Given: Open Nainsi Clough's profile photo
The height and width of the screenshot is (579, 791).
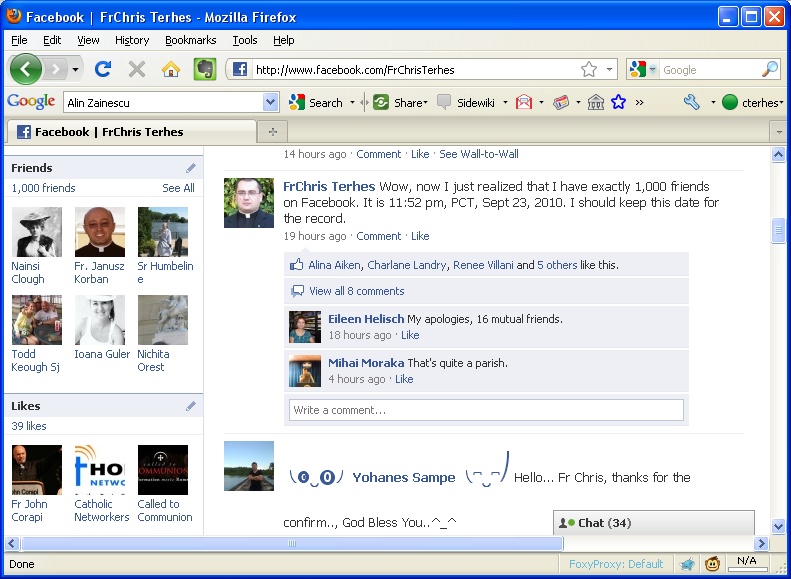Looking at the screenshot, I should pyautogui.click(x=37, y=232).
